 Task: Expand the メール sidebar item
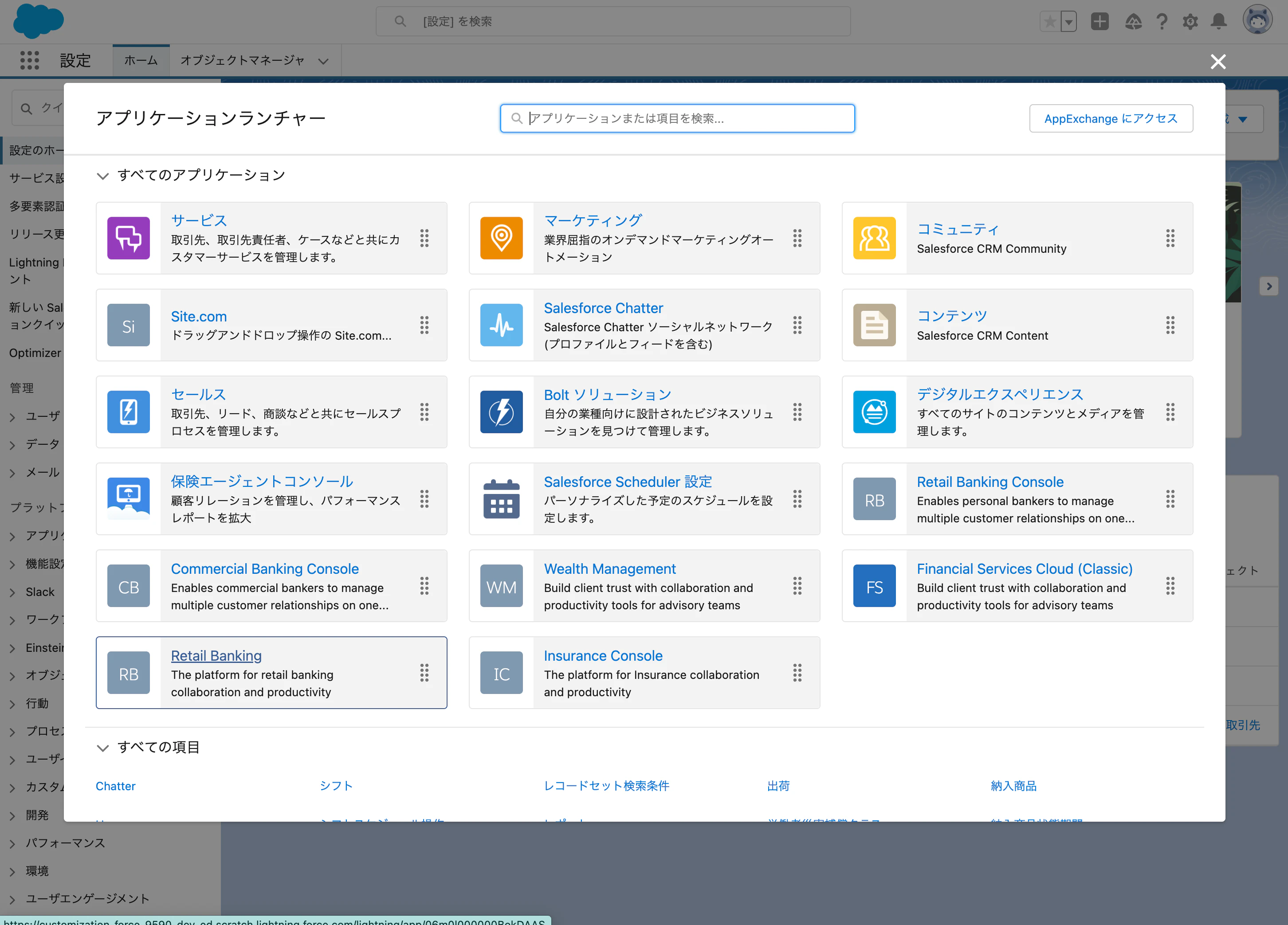[12, 473]
